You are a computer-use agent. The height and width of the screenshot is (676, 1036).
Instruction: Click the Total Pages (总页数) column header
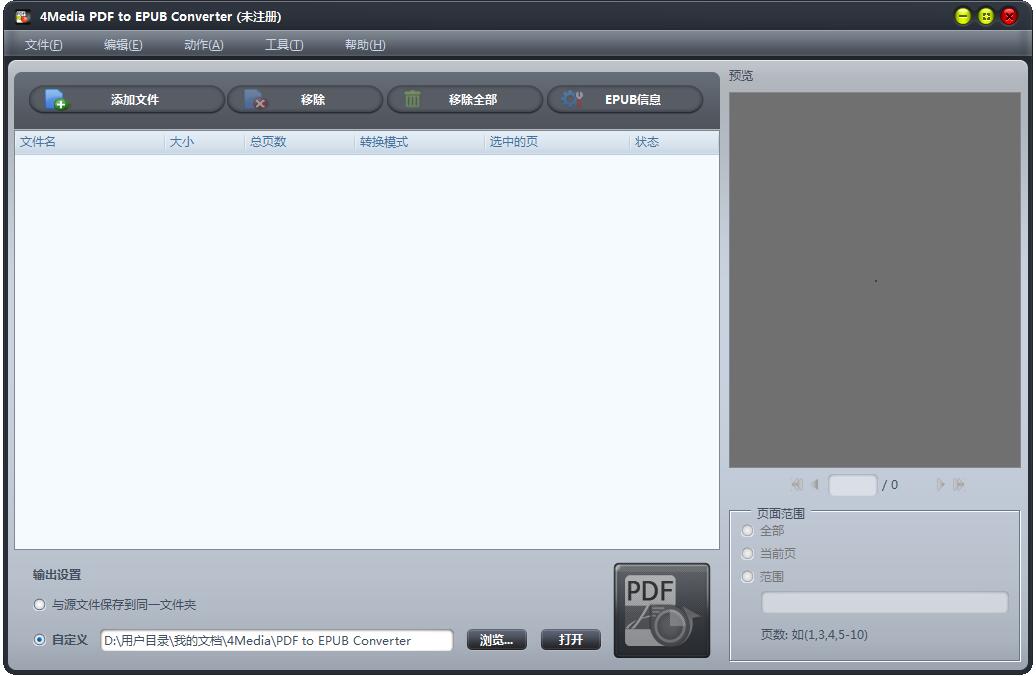tap(299, 142)
